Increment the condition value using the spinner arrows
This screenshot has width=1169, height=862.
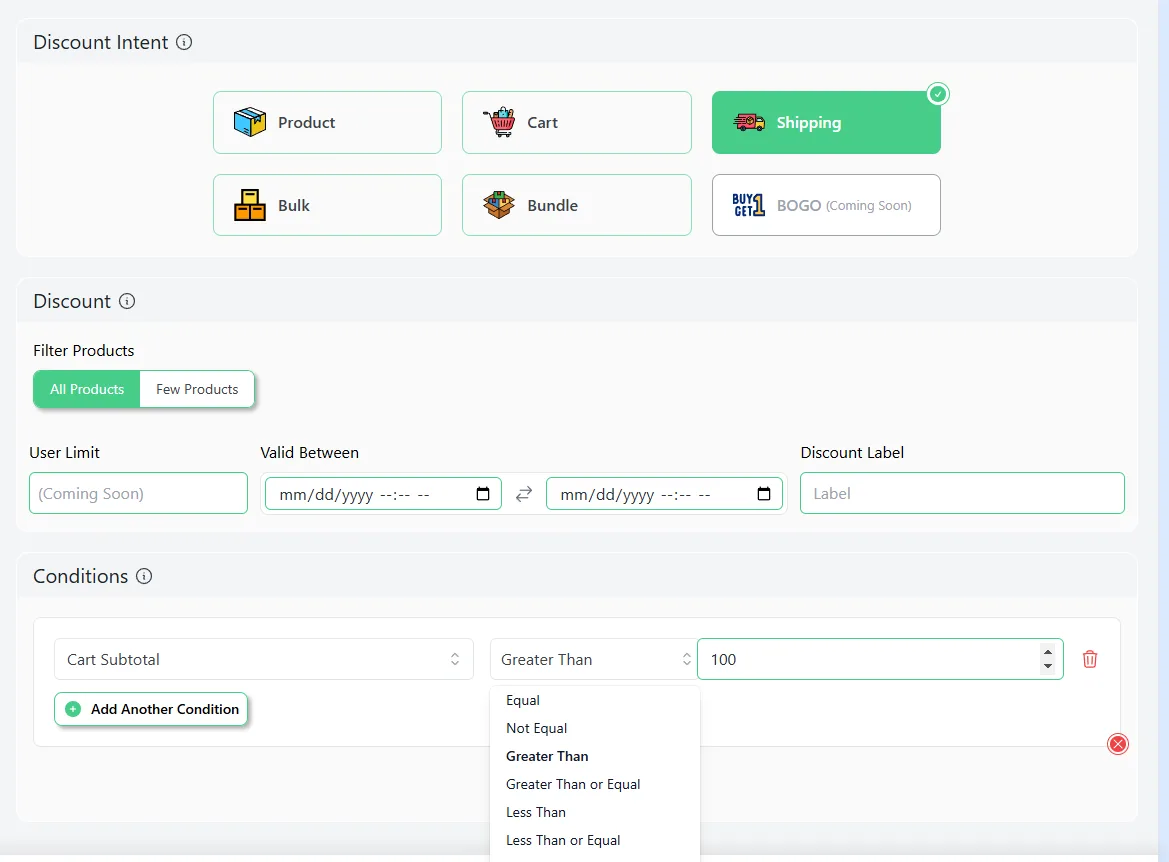[x=1047, y=652]
